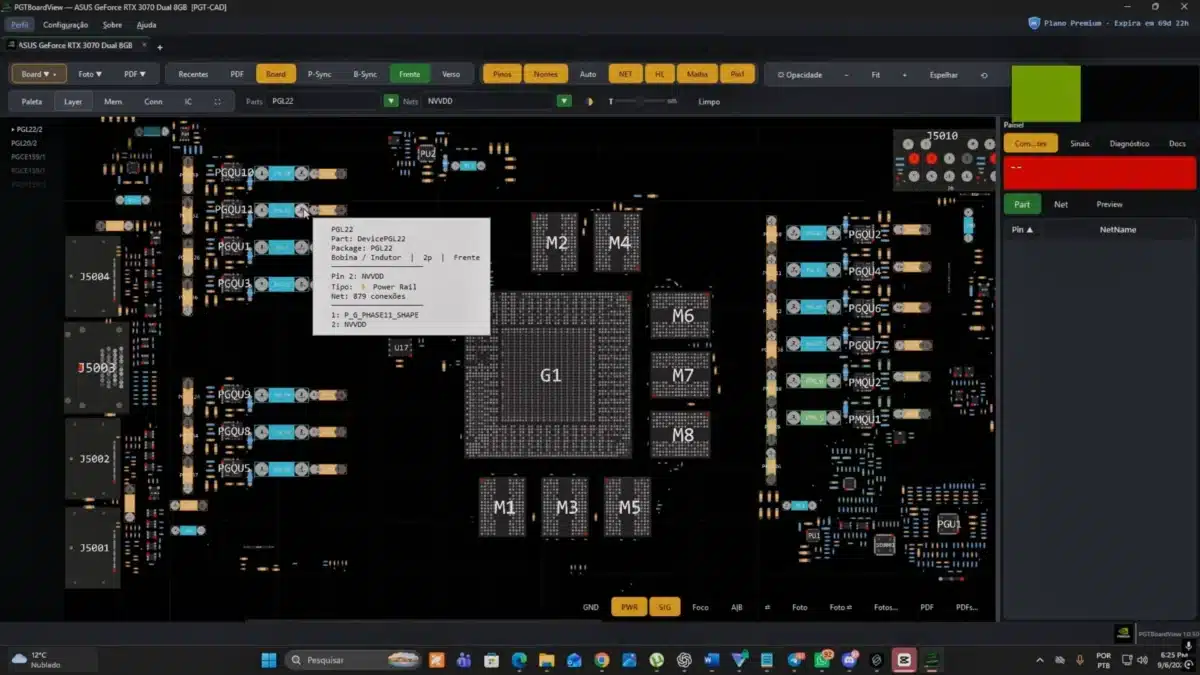Image resolution: width=1200 pixels, height=675 pixels.
Task: Toggle the Pin1 marker option
Action: [737, 74]
